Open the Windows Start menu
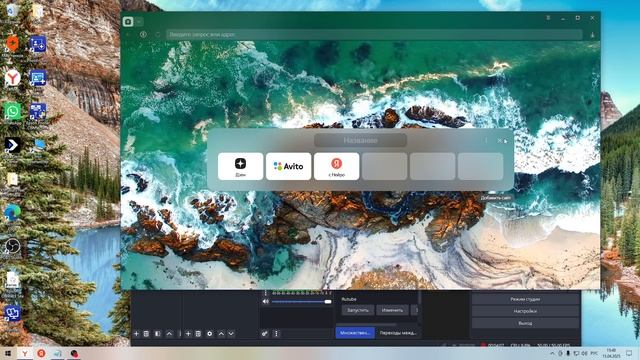This screenshot has height=360, width=640. pos(8,353)
